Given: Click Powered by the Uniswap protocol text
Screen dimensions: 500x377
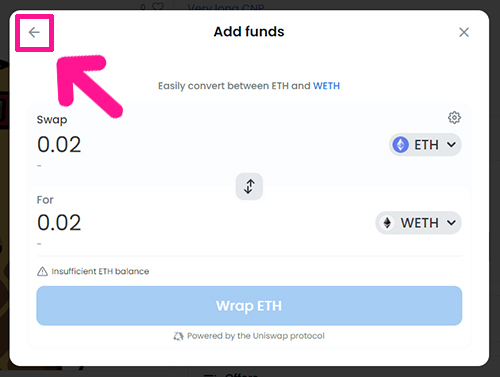Looking at the screenshot, I should pos(256,336).
